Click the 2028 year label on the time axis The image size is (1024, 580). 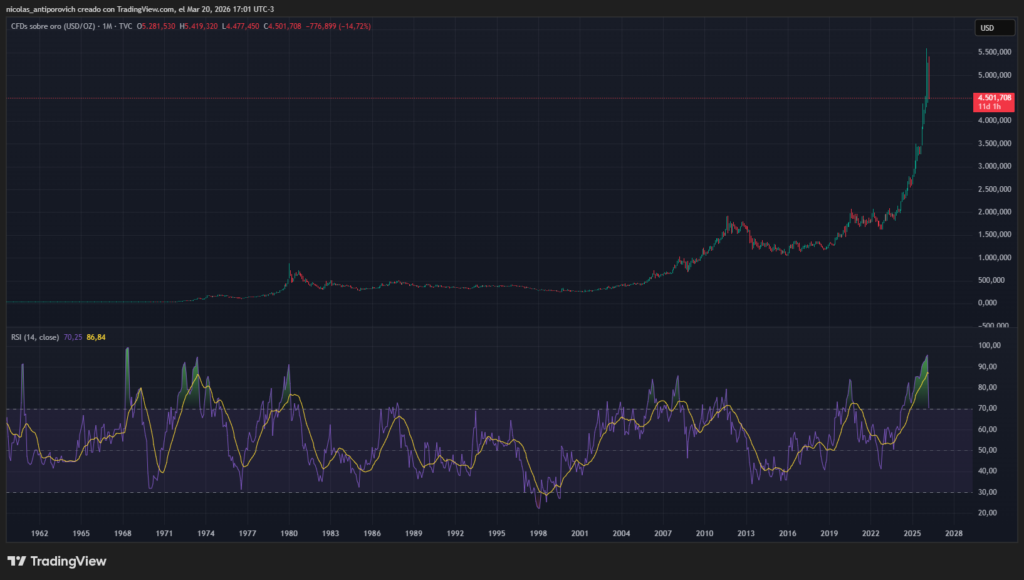(x=952, y=534)
